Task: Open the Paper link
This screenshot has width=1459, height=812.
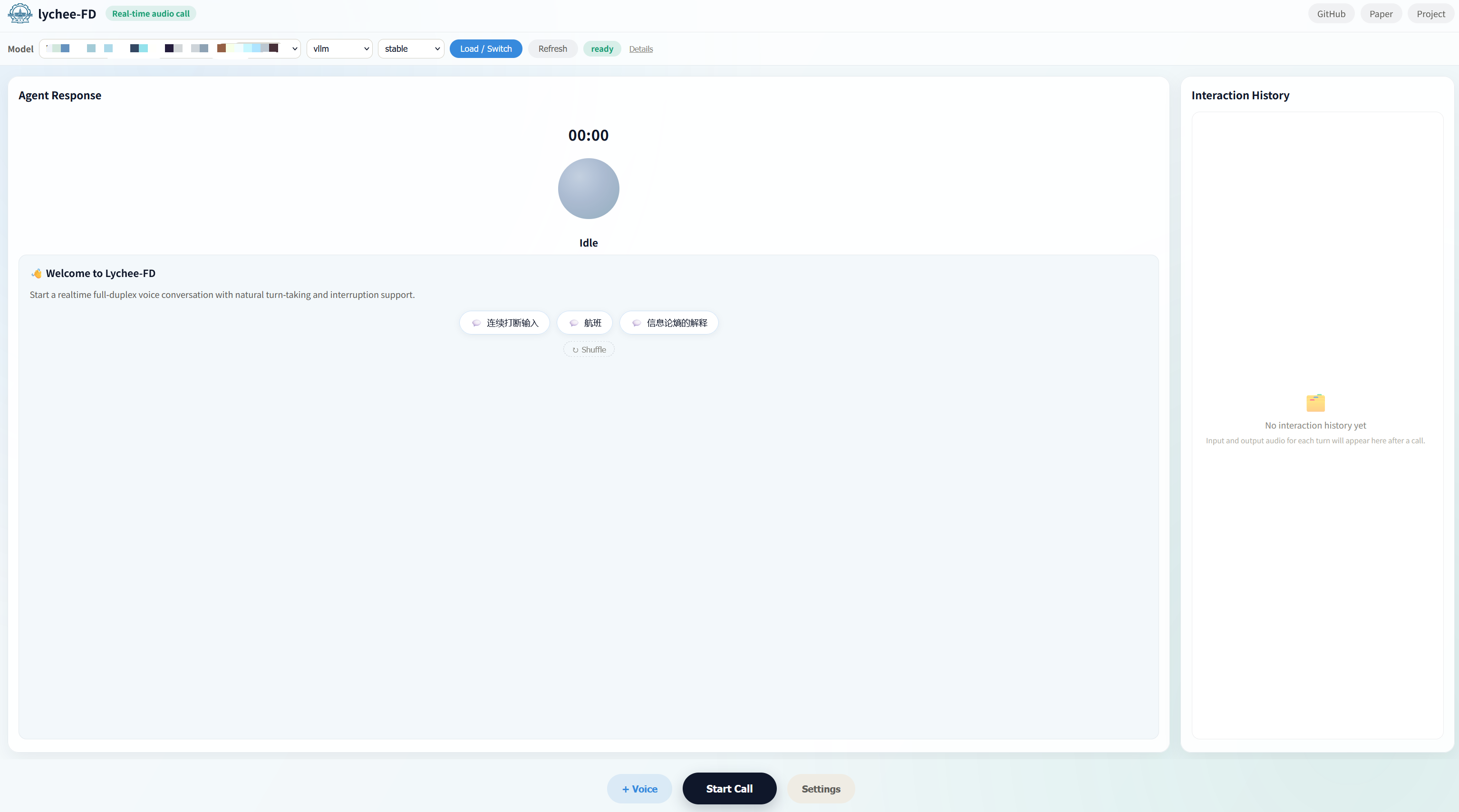Action: click(1380, 14)
